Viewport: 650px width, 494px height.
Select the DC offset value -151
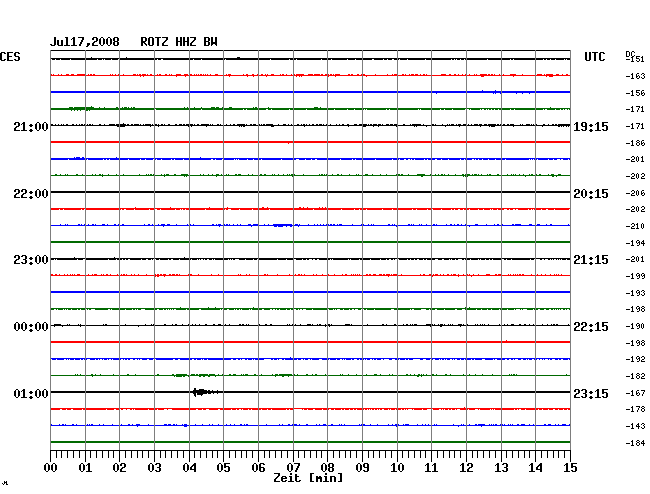coord(635,59)
